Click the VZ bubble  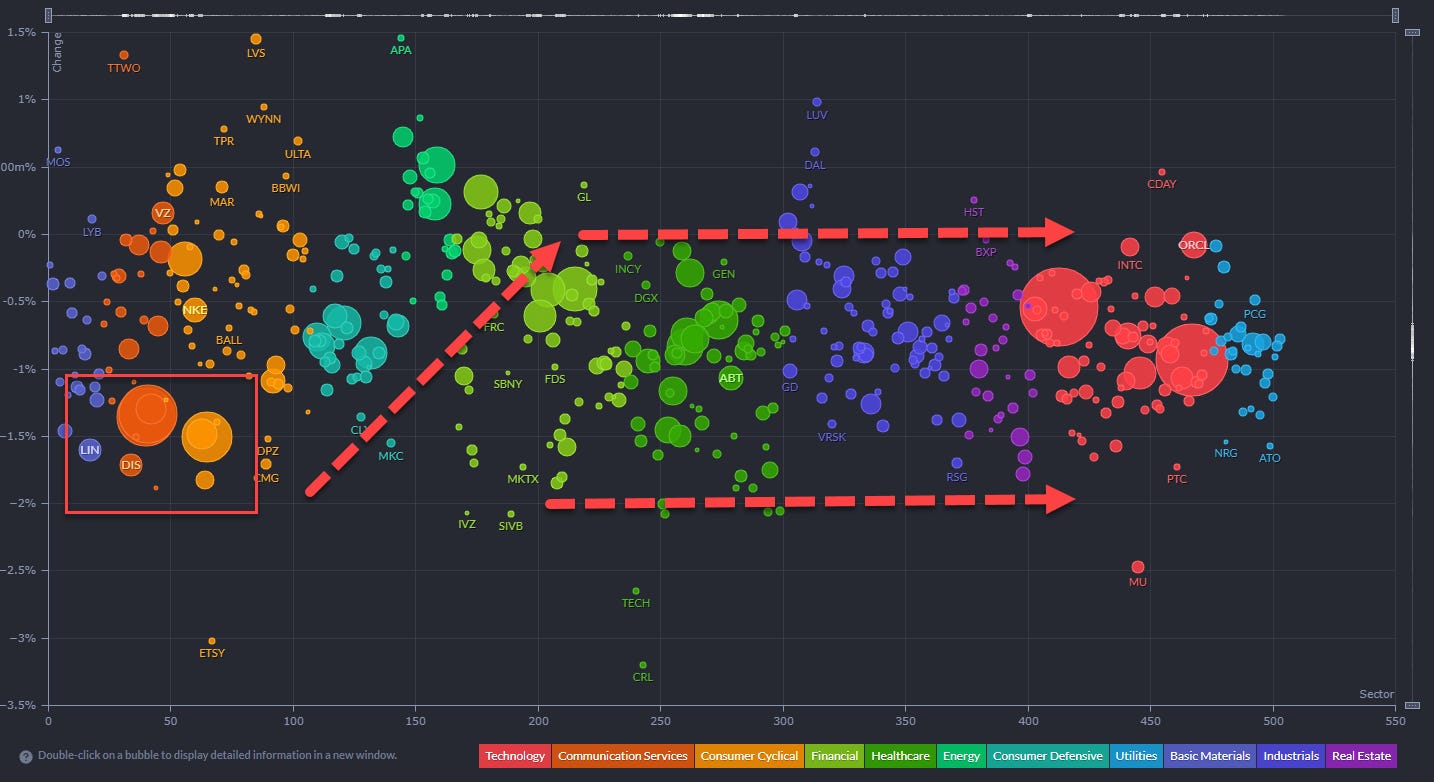point(163,213)
